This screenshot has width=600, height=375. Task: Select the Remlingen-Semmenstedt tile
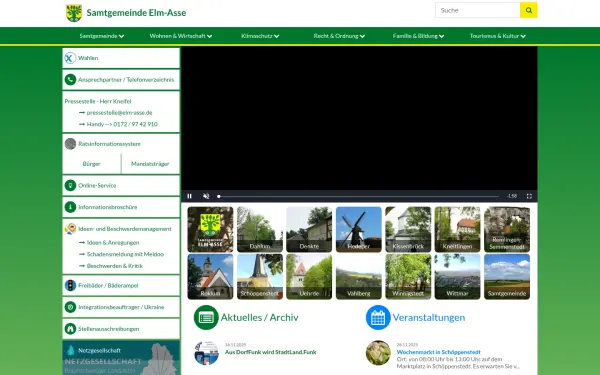[x=507, y=229]
